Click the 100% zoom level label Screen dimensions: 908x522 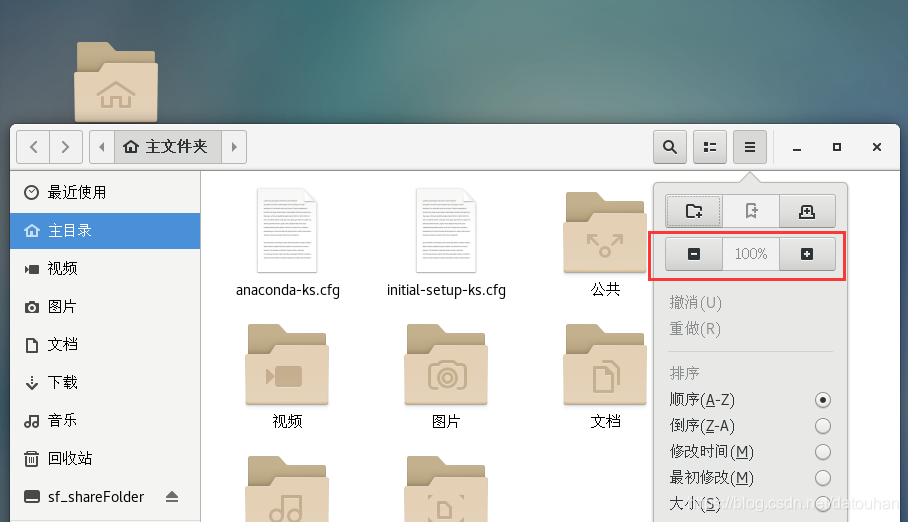751,254
